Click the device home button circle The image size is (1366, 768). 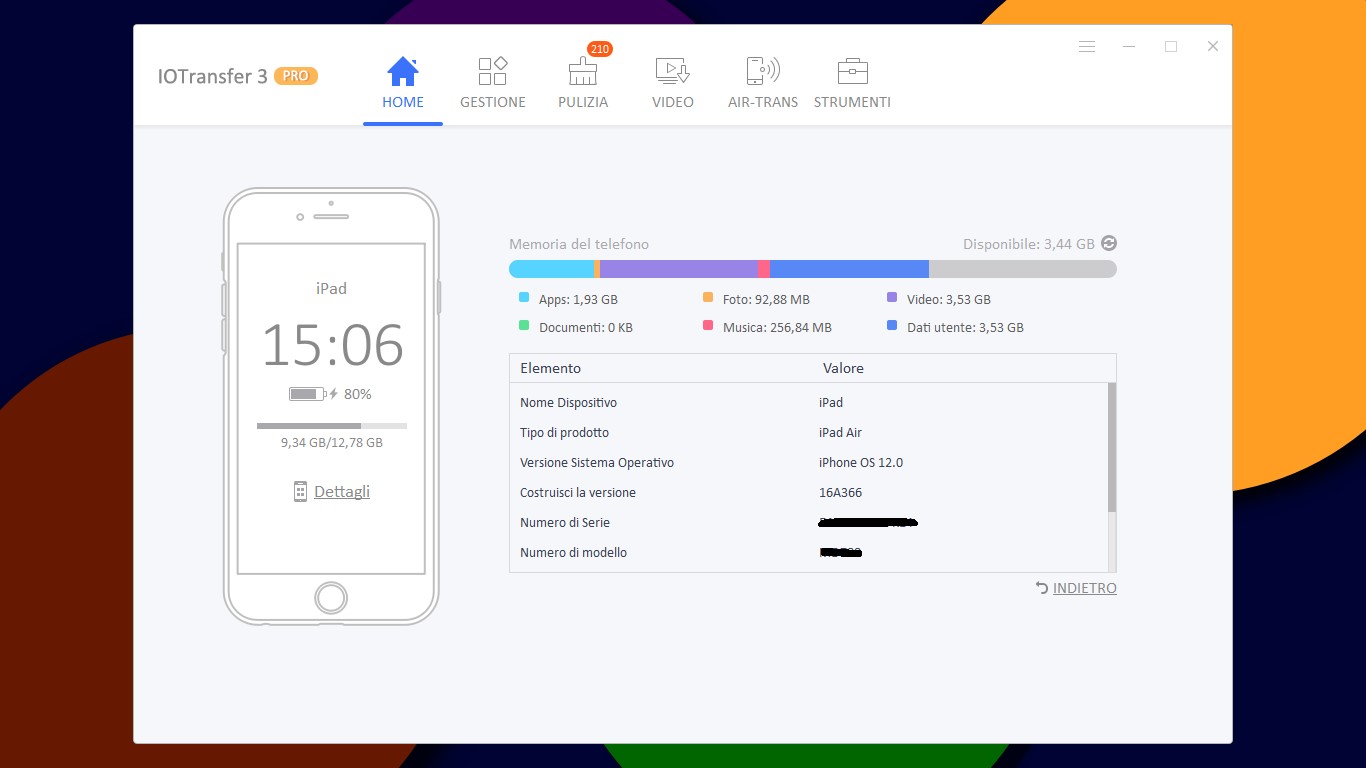(331, 598)
